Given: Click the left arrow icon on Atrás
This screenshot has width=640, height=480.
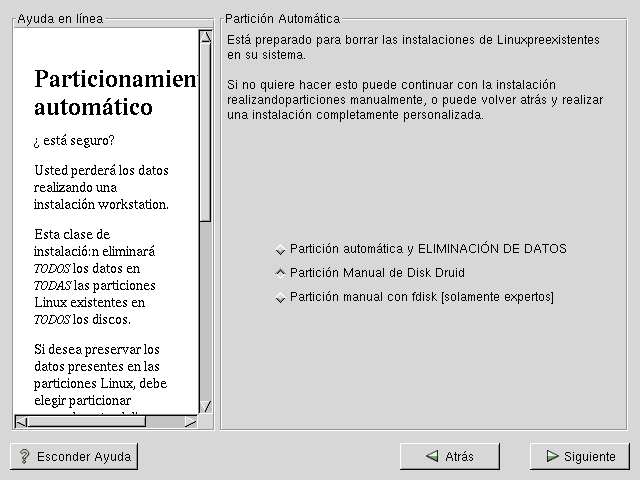Looking at the screenshot, I should coord(432,456).
